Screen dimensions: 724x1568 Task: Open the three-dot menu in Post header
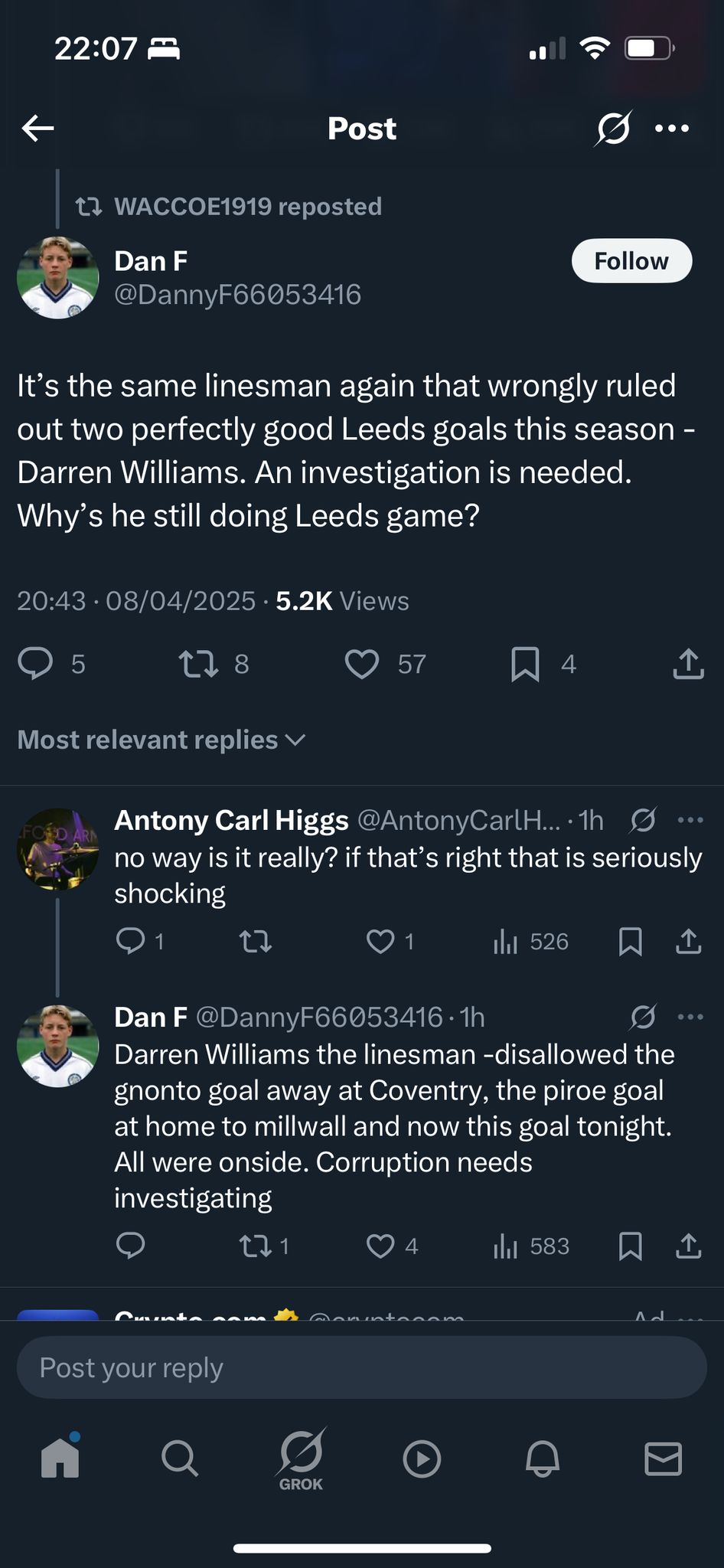[x=672, y=129]
